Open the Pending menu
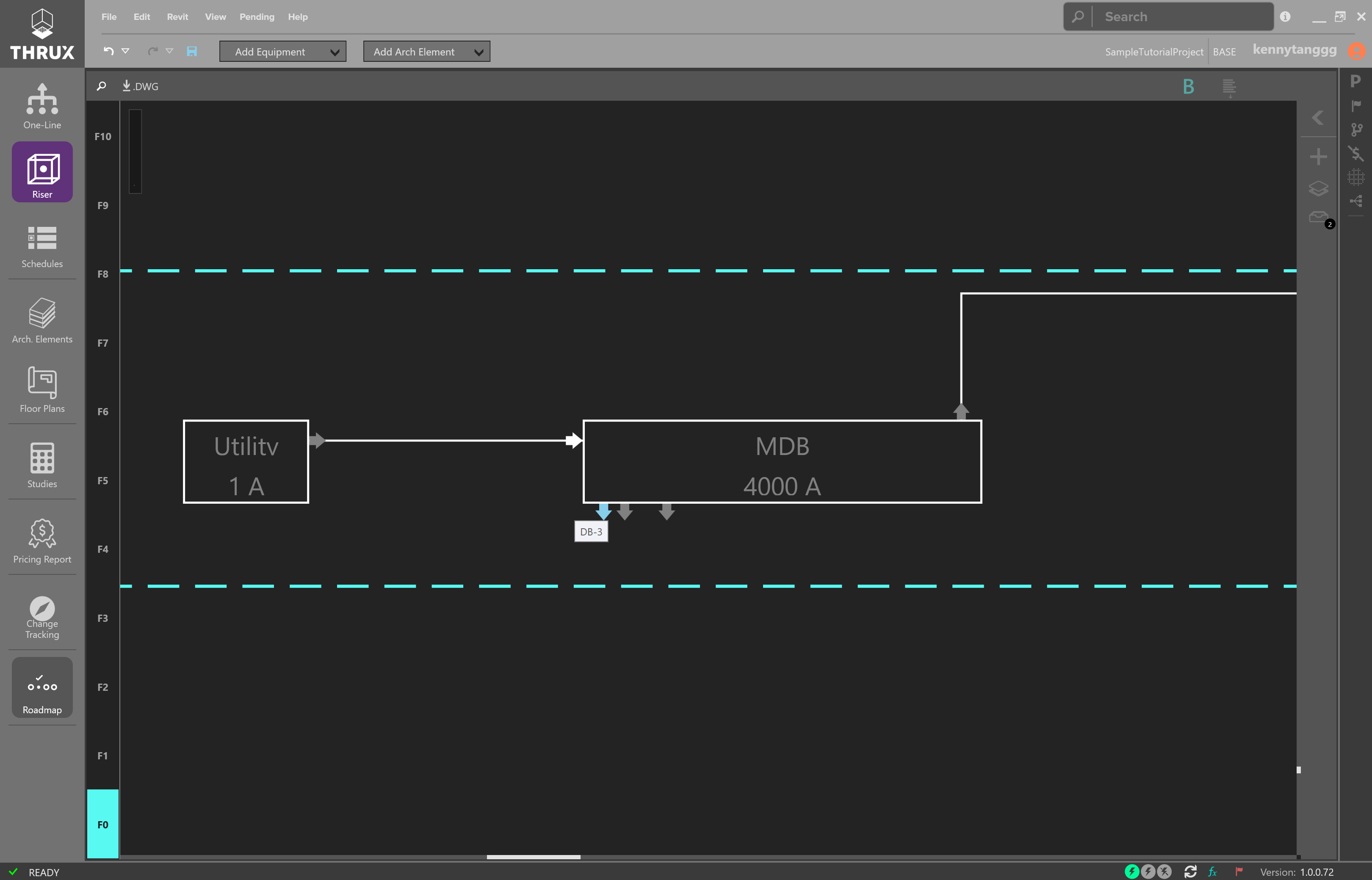 coord(257,17)
